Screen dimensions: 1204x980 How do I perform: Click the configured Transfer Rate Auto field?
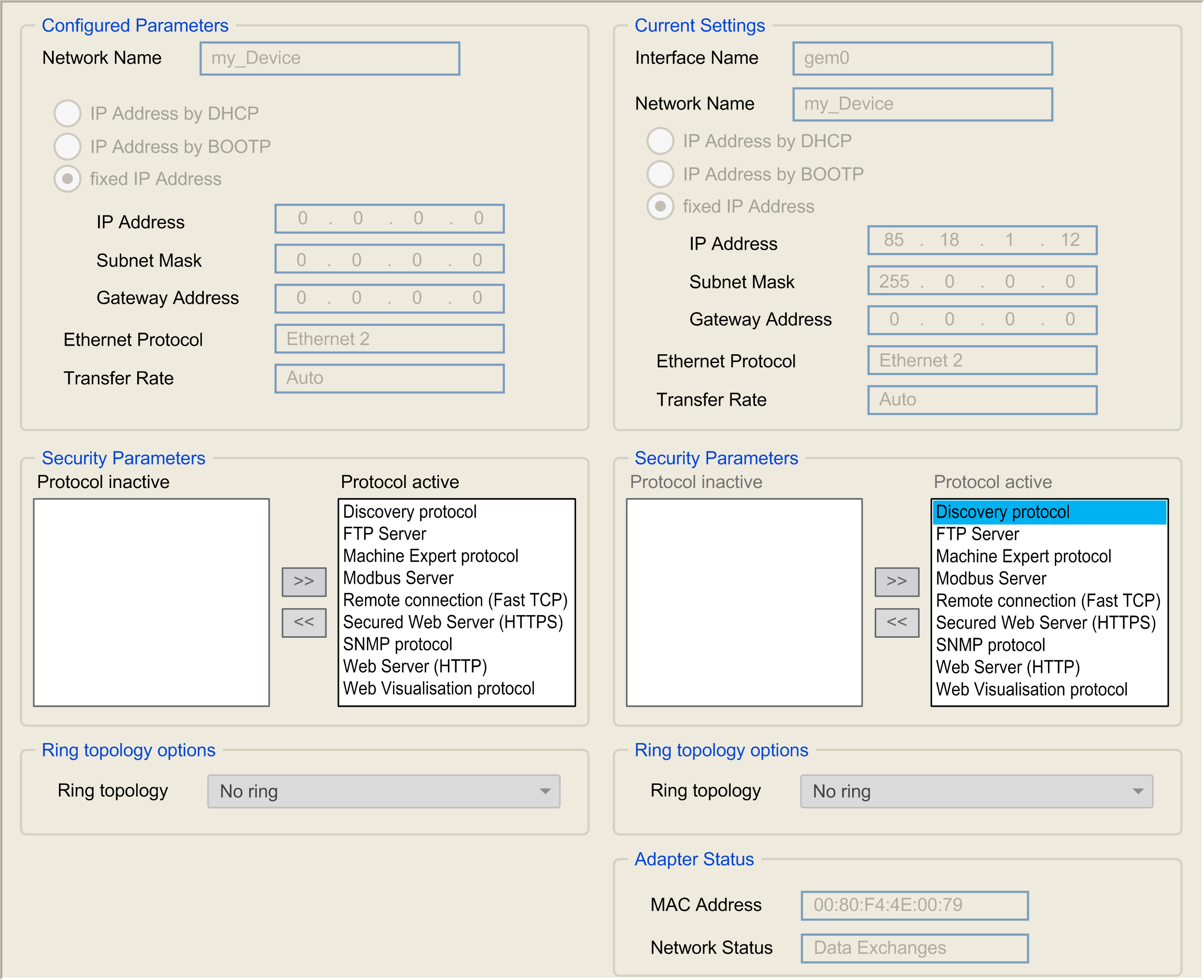389,378
